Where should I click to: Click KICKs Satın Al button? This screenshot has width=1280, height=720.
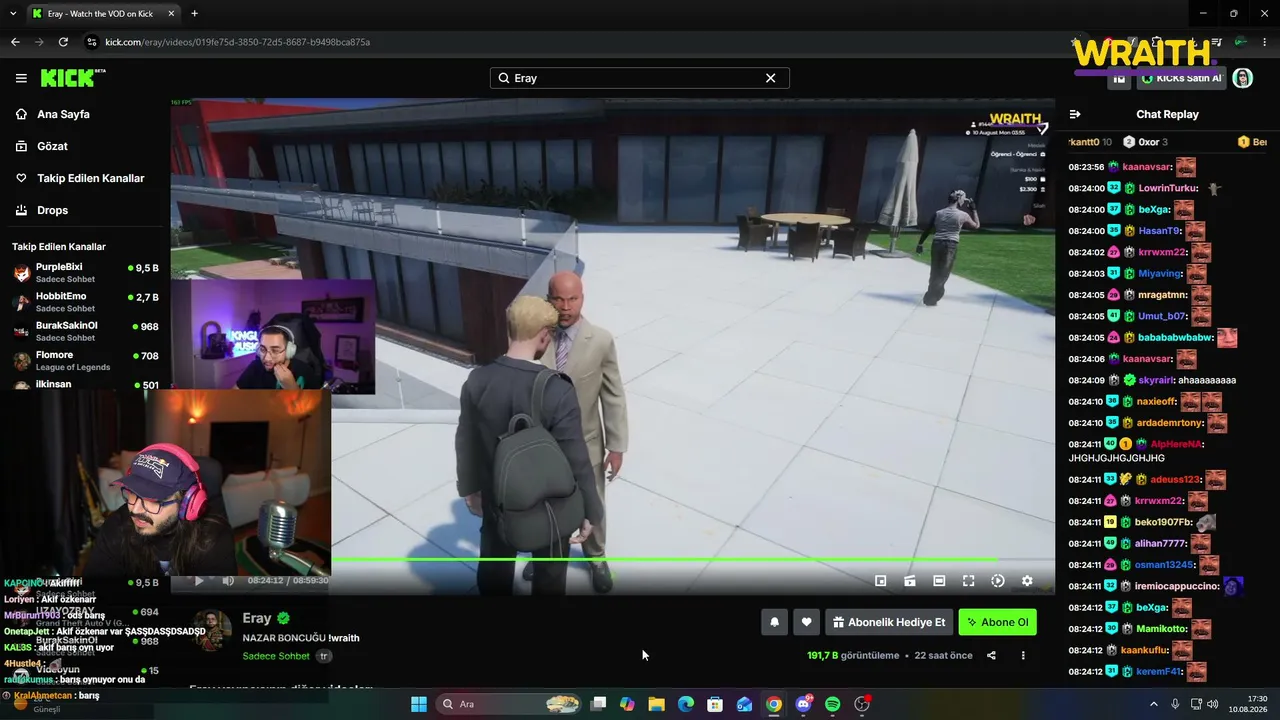(1182, 78)
